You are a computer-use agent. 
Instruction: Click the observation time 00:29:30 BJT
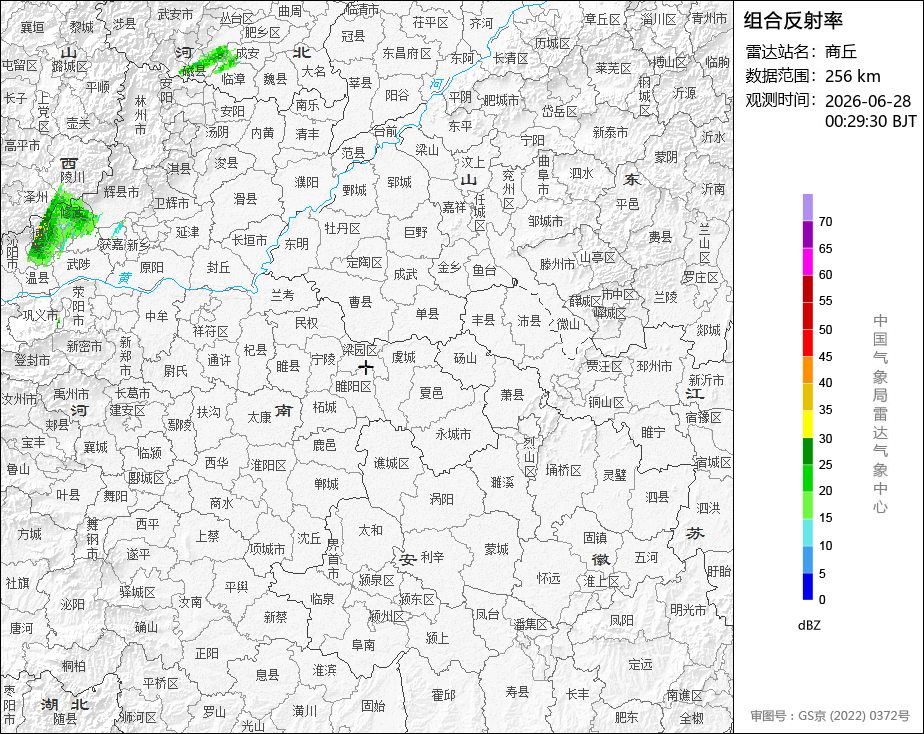pyautogui.click(x=871, y=121)
